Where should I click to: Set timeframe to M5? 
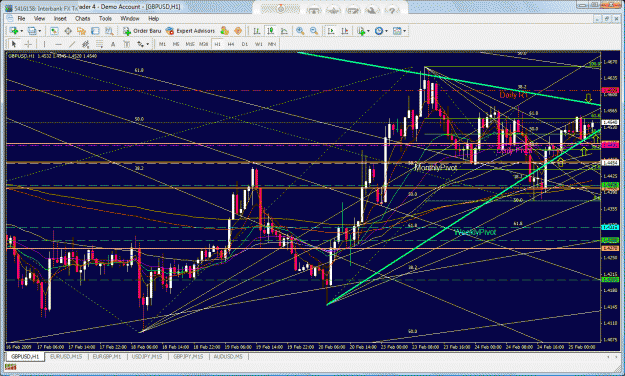point(176,44)
